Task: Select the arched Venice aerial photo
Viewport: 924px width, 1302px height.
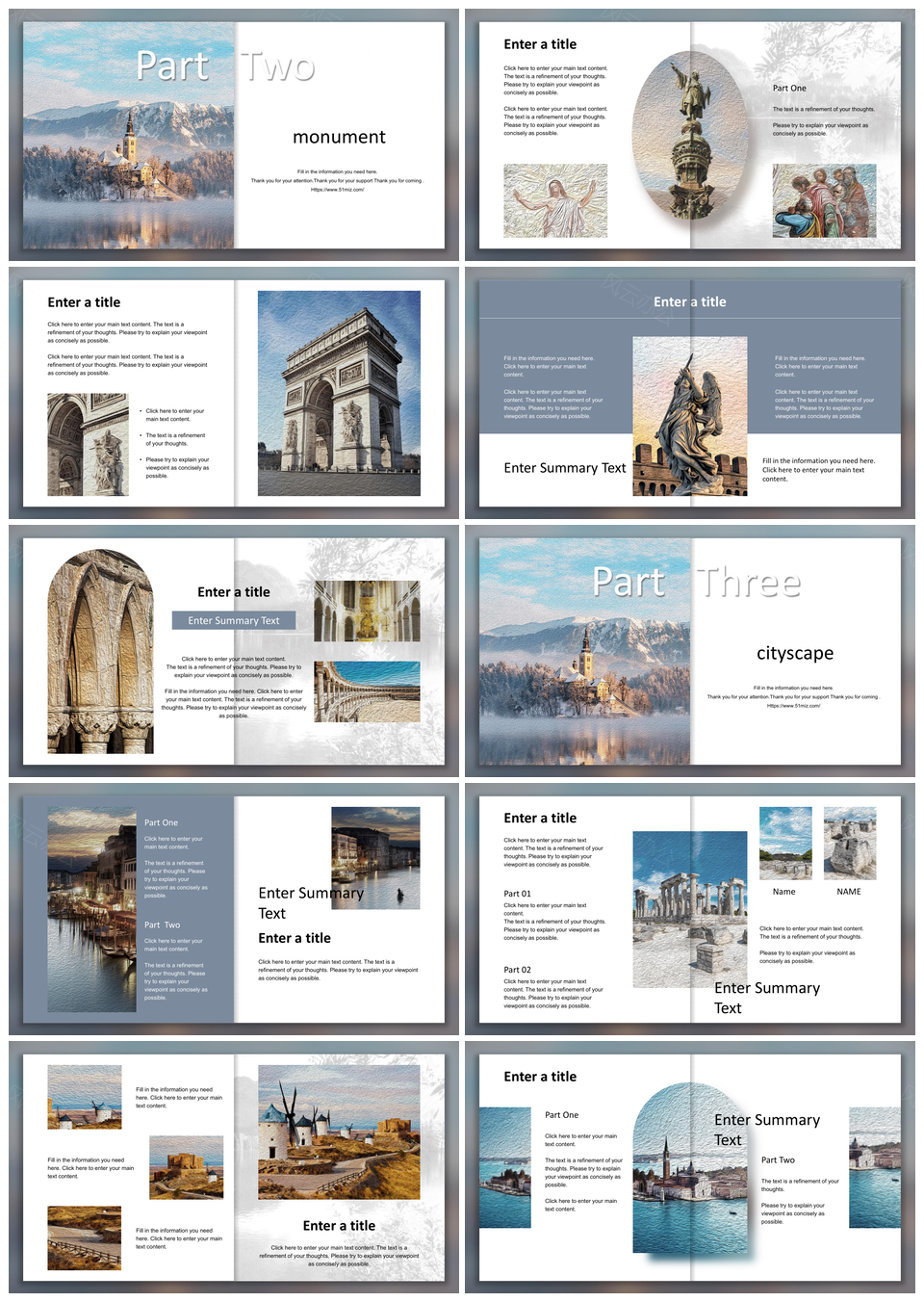Action: pos(690,1168)
